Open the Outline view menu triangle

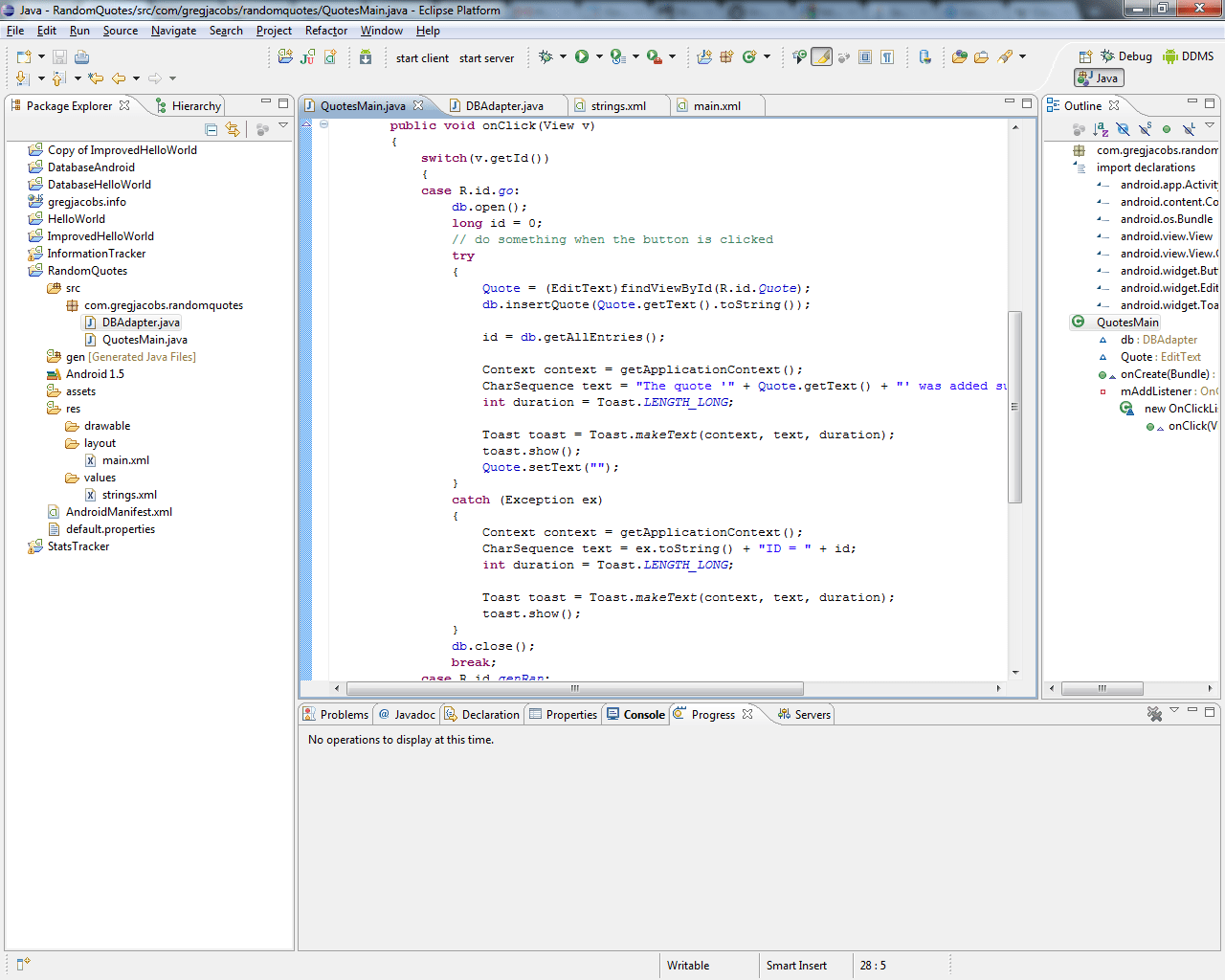(x=1210, y=126)
